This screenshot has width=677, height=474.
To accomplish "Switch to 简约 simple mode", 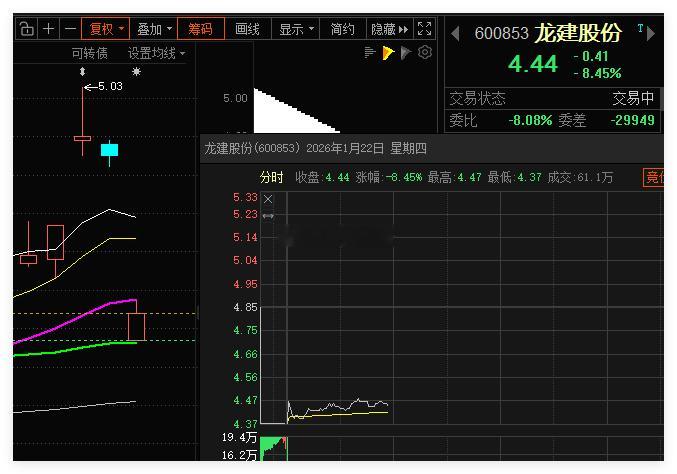I will coord(342,29).
